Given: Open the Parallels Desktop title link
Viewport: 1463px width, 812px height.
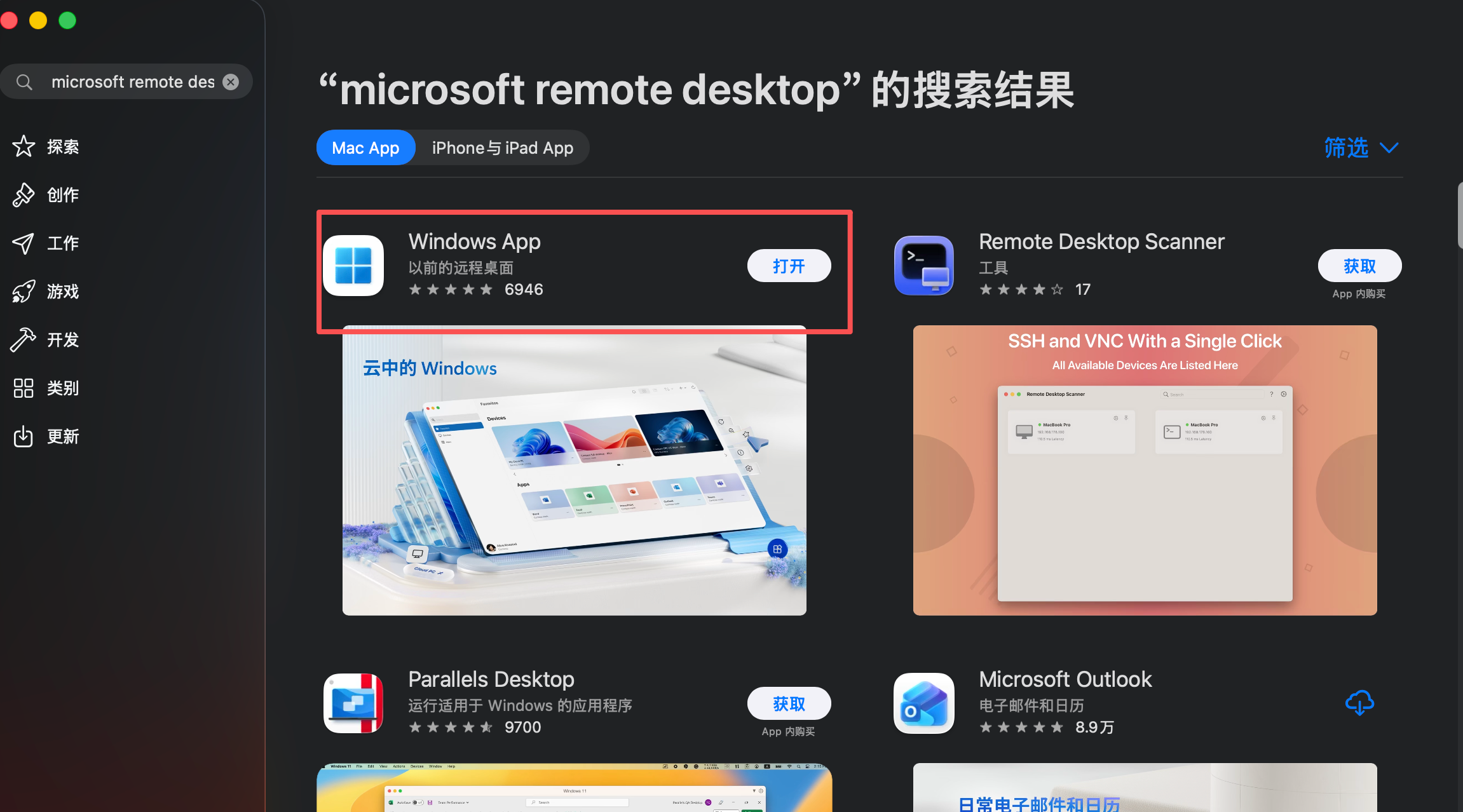Looking at the screenshot, I should 491,679.
